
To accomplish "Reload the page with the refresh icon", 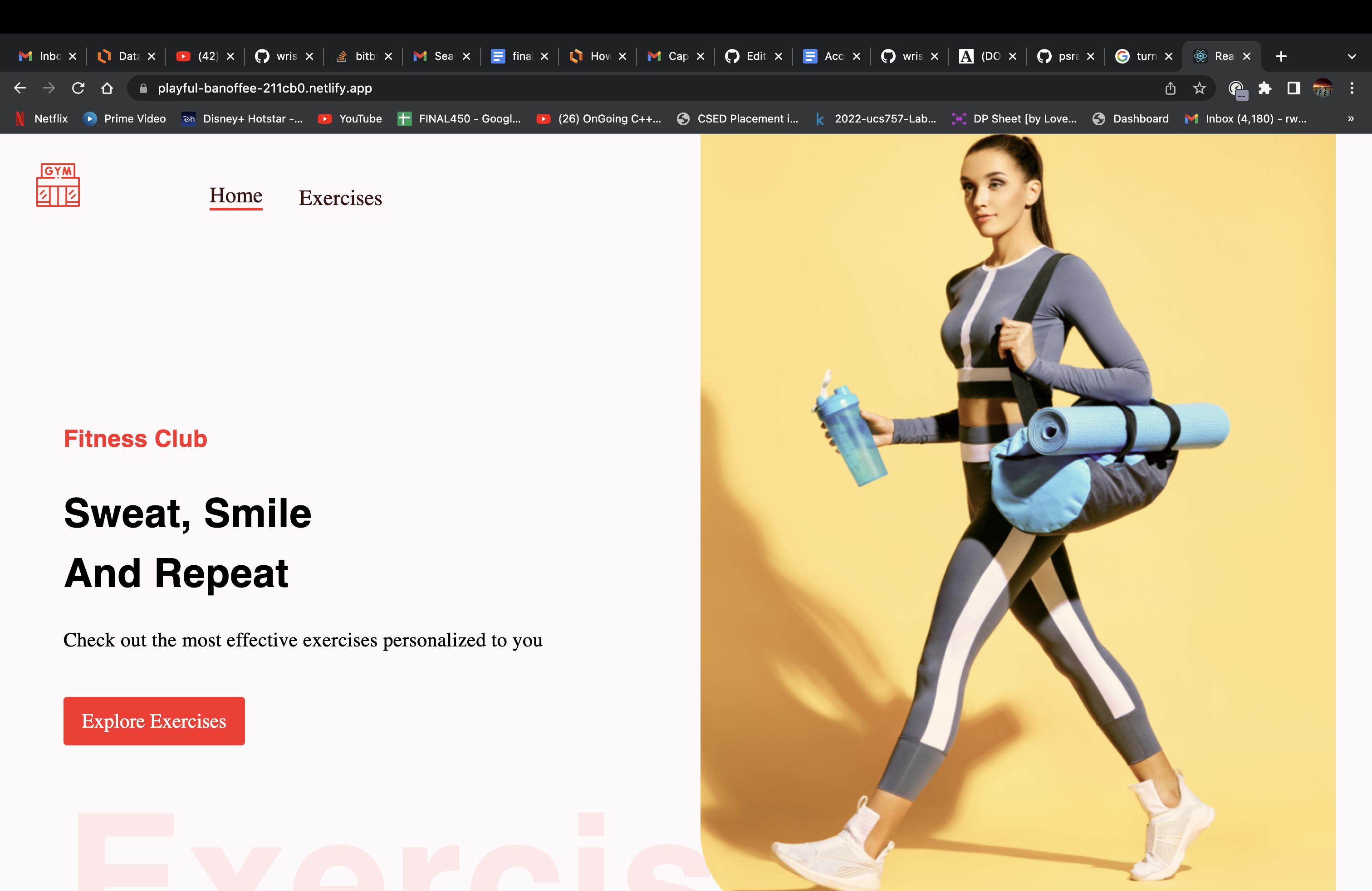I will tap(78, 88).
